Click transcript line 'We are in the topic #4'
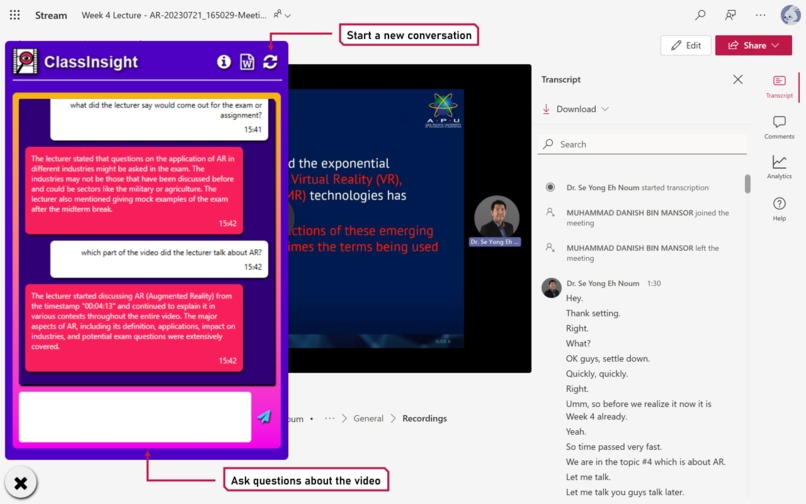 (x=646, y=462)
